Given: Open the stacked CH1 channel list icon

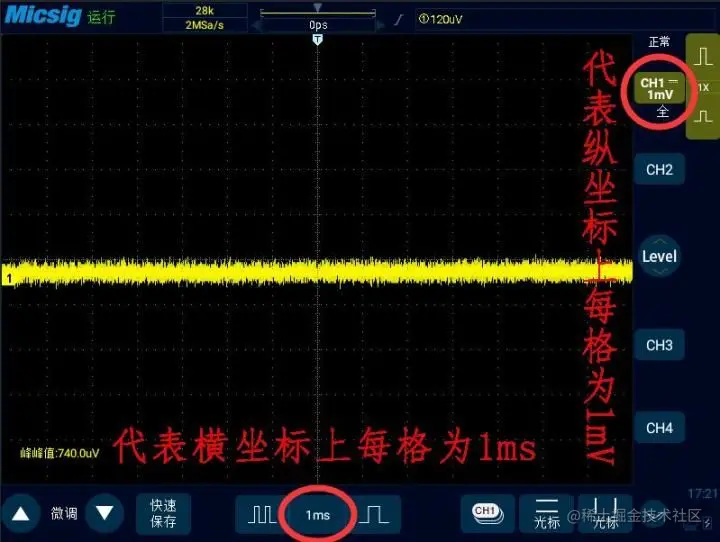Looking at the screenshot, I should 488,514.
